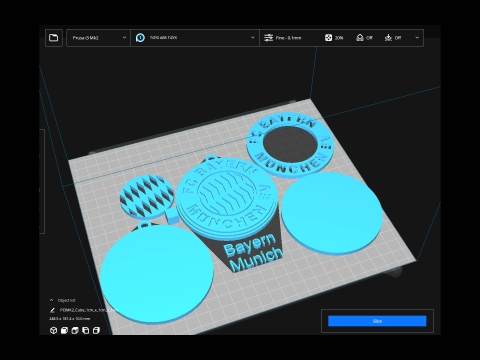This screenshot has width=480, height=360.
Task: Click the infill 20% icon
Action: tap(328, 38)
